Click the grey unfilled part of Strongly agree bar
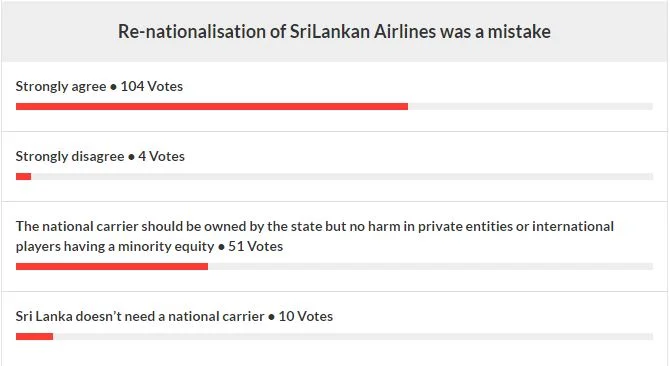The image size is (670, 366). pyautogui.click(x=530, y=106)
